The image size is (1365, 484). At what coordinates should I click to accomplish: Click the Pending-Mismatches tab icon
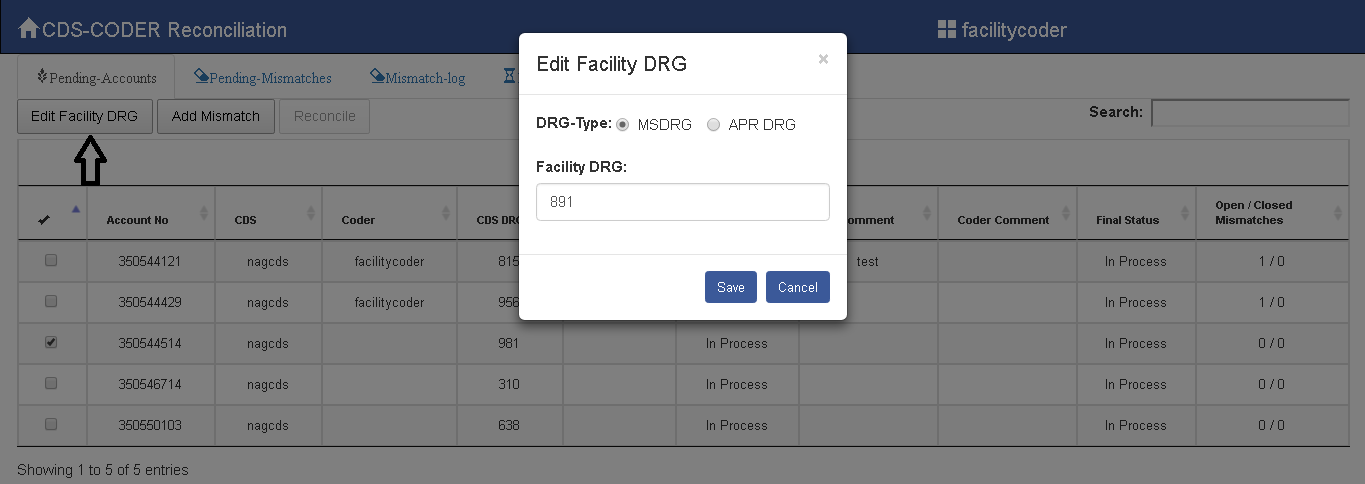tap(201, 76)
